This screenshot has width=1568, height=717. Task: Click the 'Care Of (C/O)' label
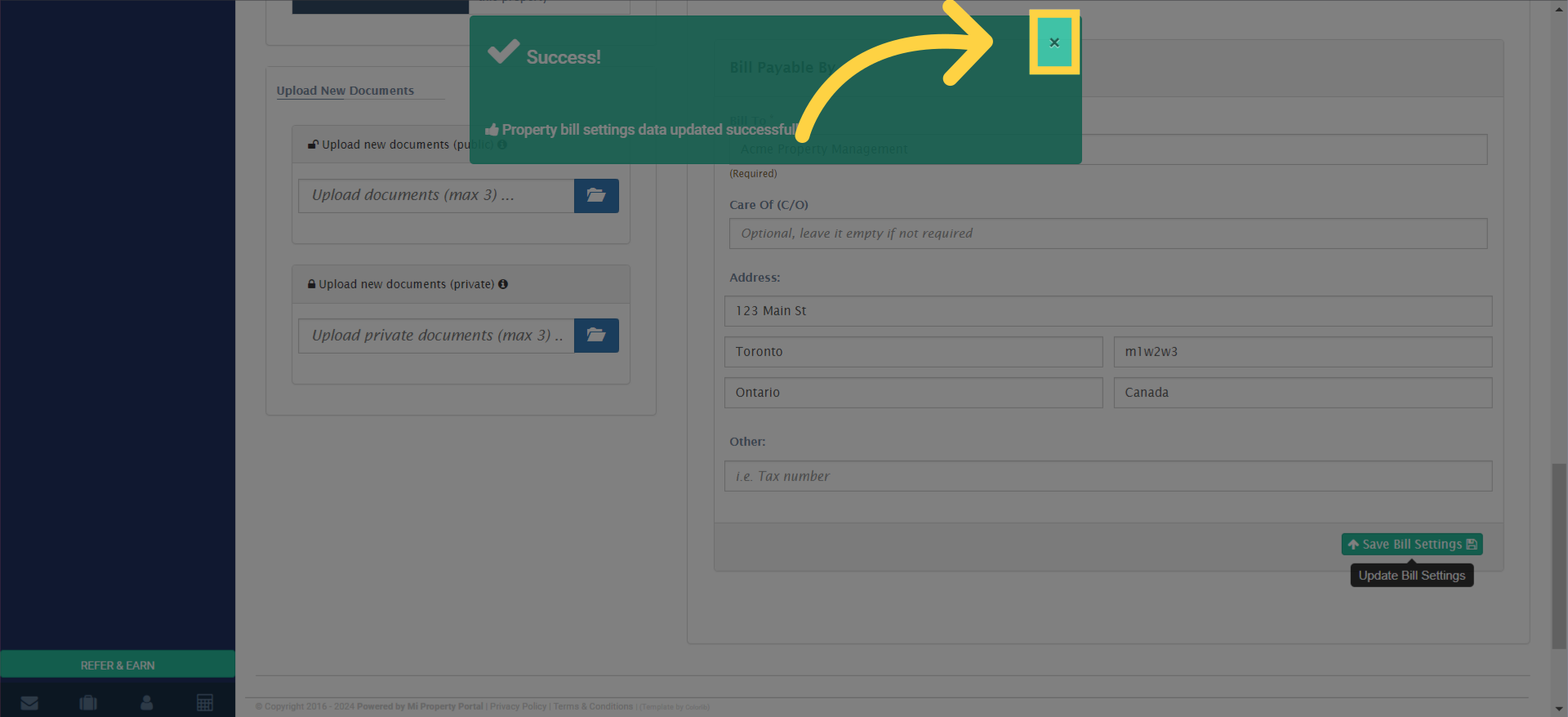[768, 205]
